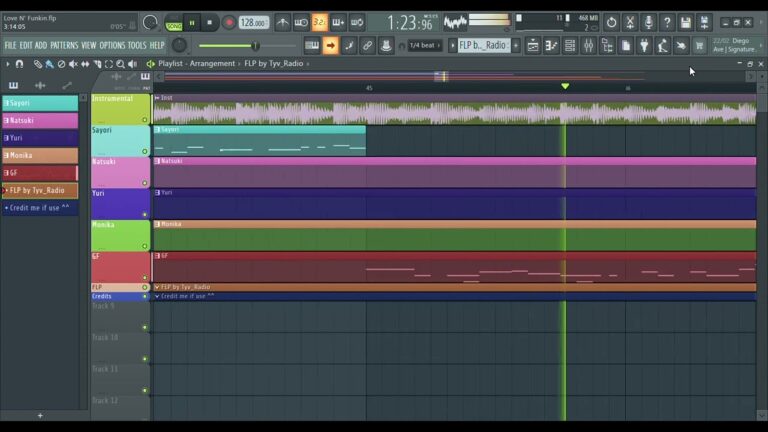This screenshot has height=432, width=768.
Task: Open the Playlist view icon
Action: coord(533,46)
